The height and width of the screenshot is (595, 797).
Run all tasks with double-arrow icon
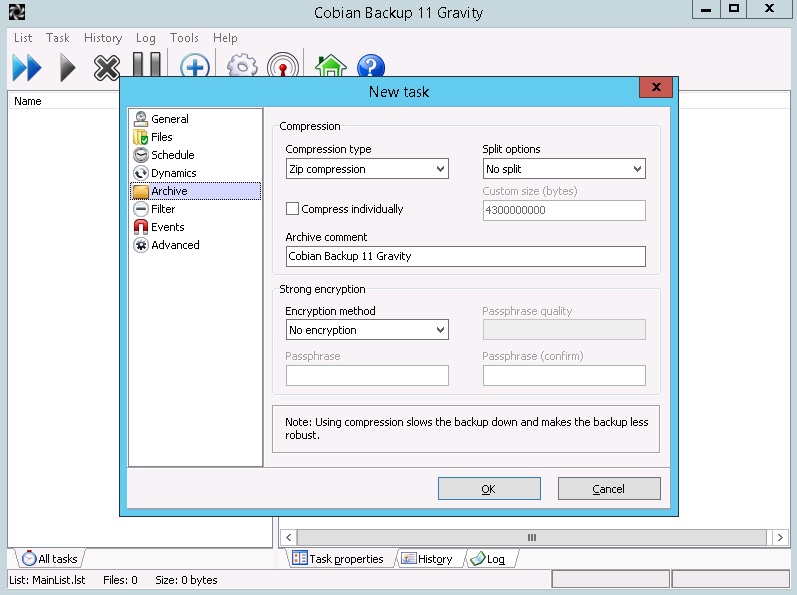click(x=27, y=68)
